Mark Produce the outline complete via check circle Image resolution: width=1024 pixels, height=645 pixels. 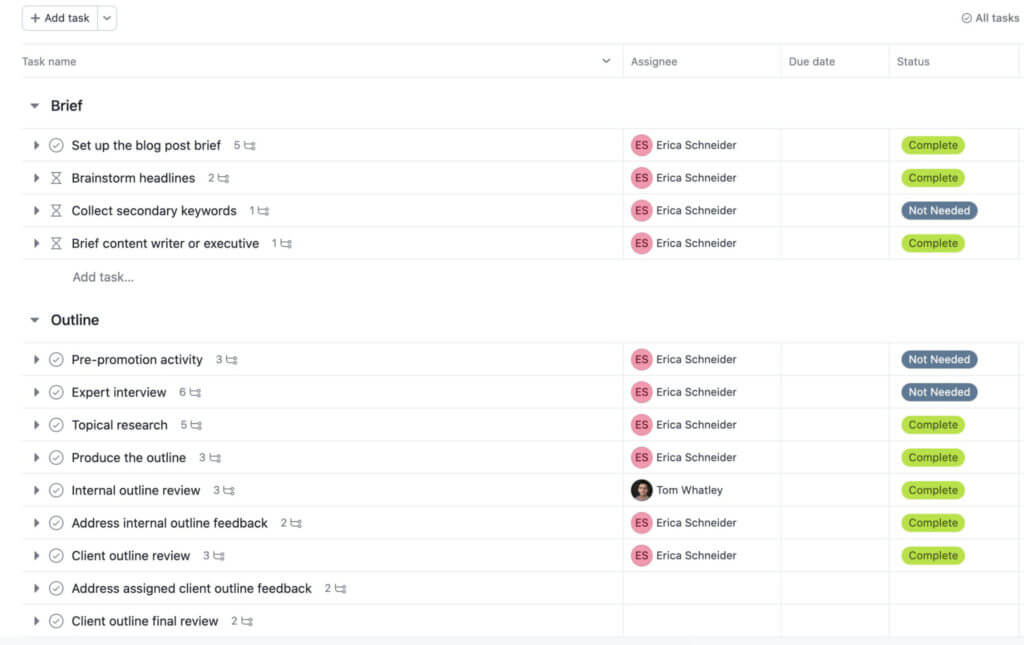[x=56, y=457]
